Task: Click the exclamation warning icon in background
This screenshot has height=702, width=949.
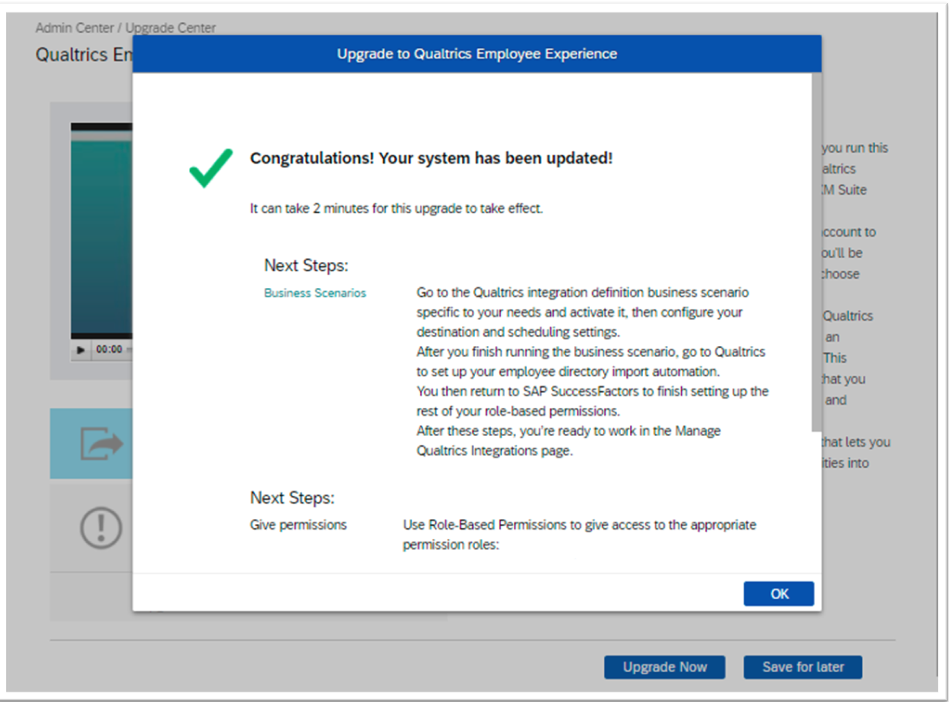Action: tap(101, 528)
